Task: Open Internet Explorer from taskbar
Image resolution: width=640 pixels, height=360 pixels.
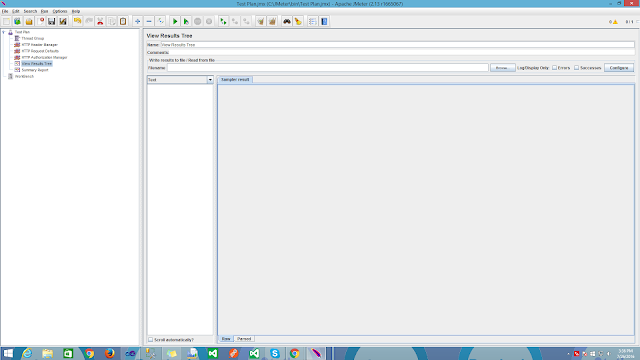Action: click(27, 353)
